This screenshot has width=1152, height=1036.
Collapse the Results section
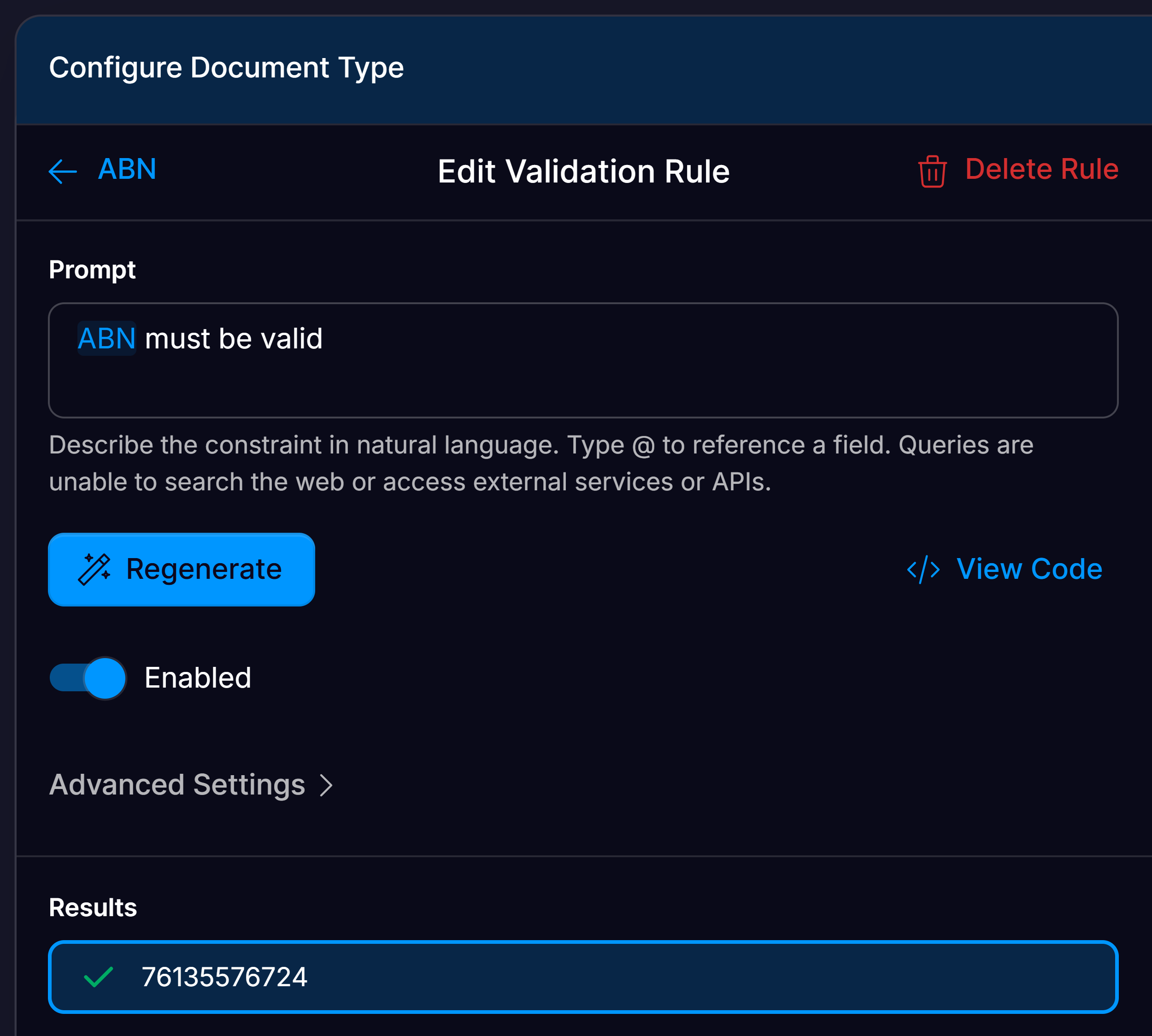[x=92, y=907]
